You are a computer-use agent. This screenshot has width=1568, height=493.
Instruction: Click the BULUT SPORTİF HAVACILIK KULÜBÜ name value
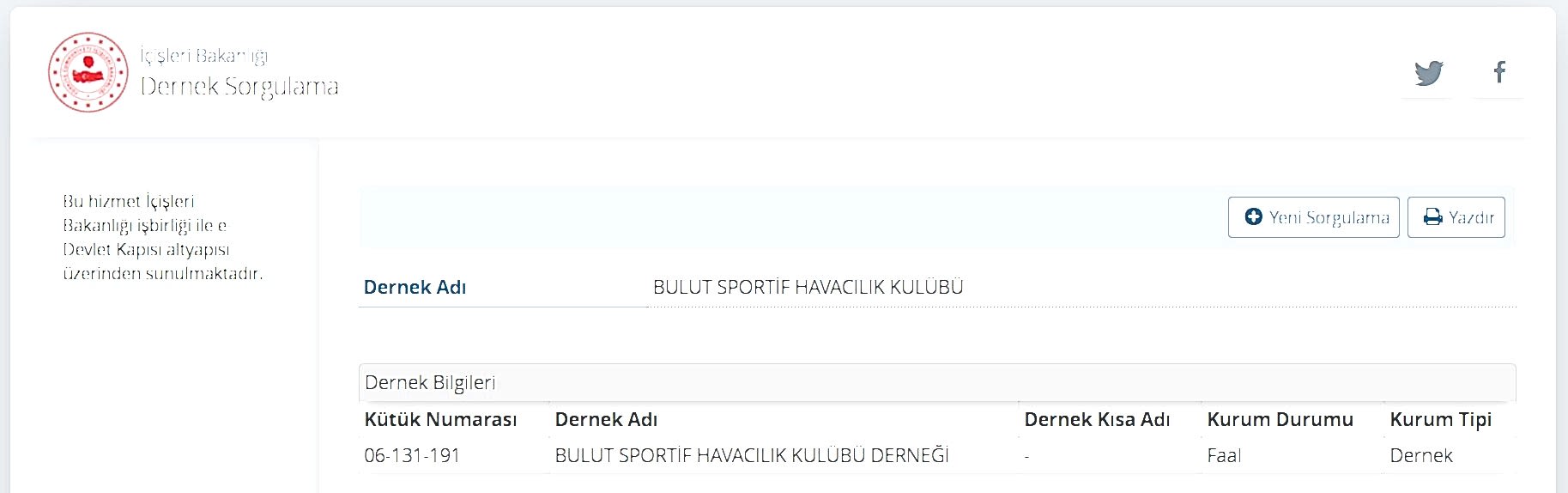pos(808,287)
